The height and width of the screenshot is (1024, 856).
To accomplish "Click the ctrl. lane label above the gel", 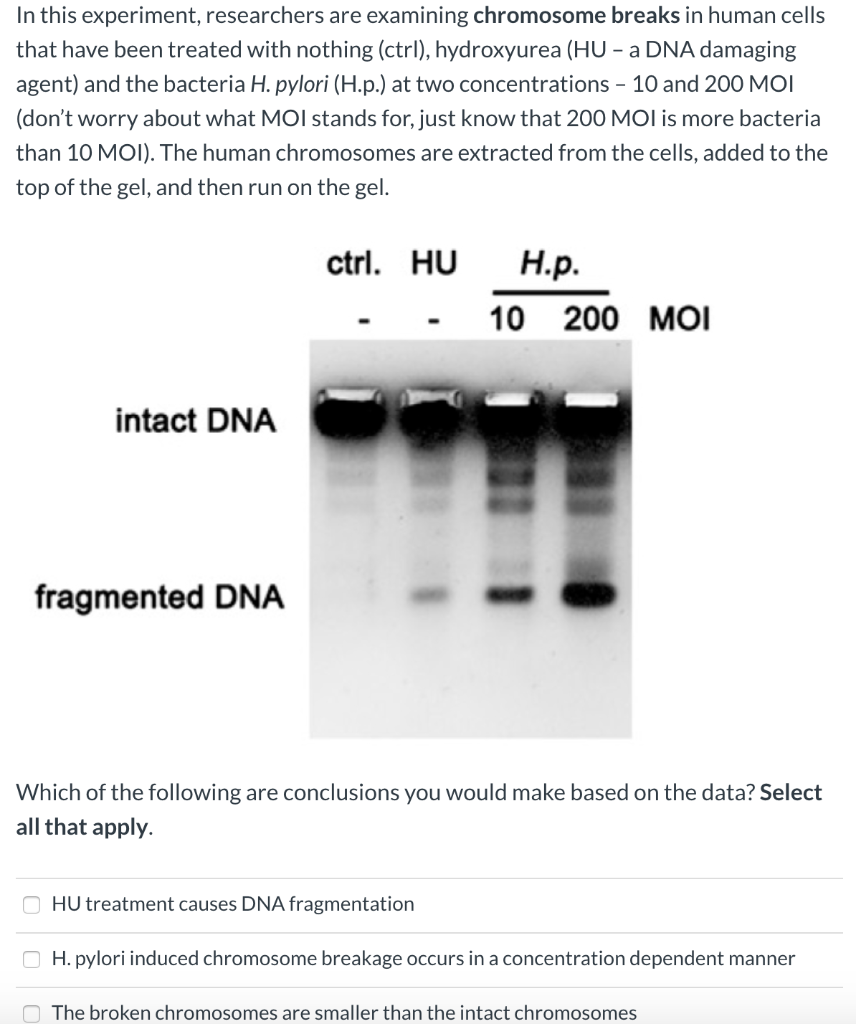I will tap(353, 263).
